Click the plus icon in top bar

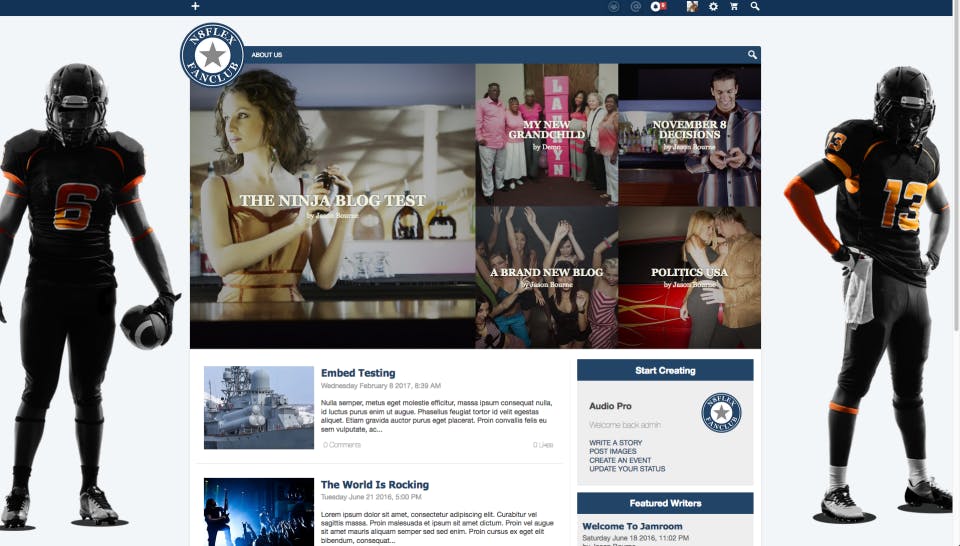(195, 6)
